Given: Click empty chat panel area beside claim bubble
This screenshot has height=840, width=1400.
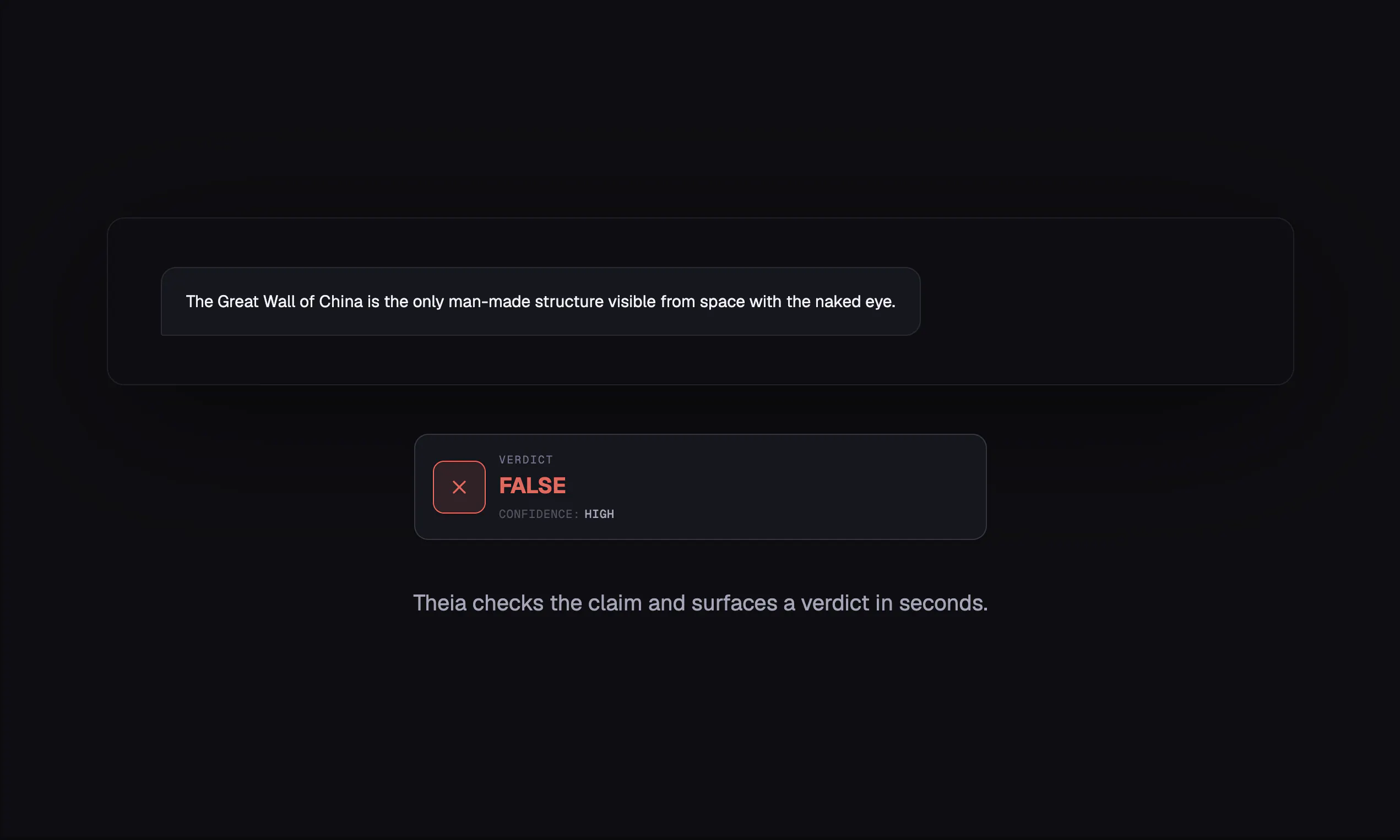Looking at the screenshot, I should [1104, 301].
